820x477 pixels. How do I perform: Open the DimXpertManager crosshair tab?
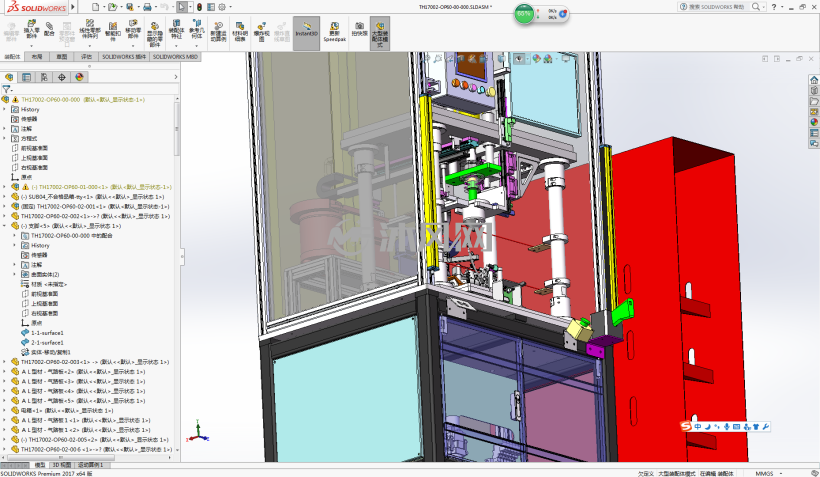[62, 77]
